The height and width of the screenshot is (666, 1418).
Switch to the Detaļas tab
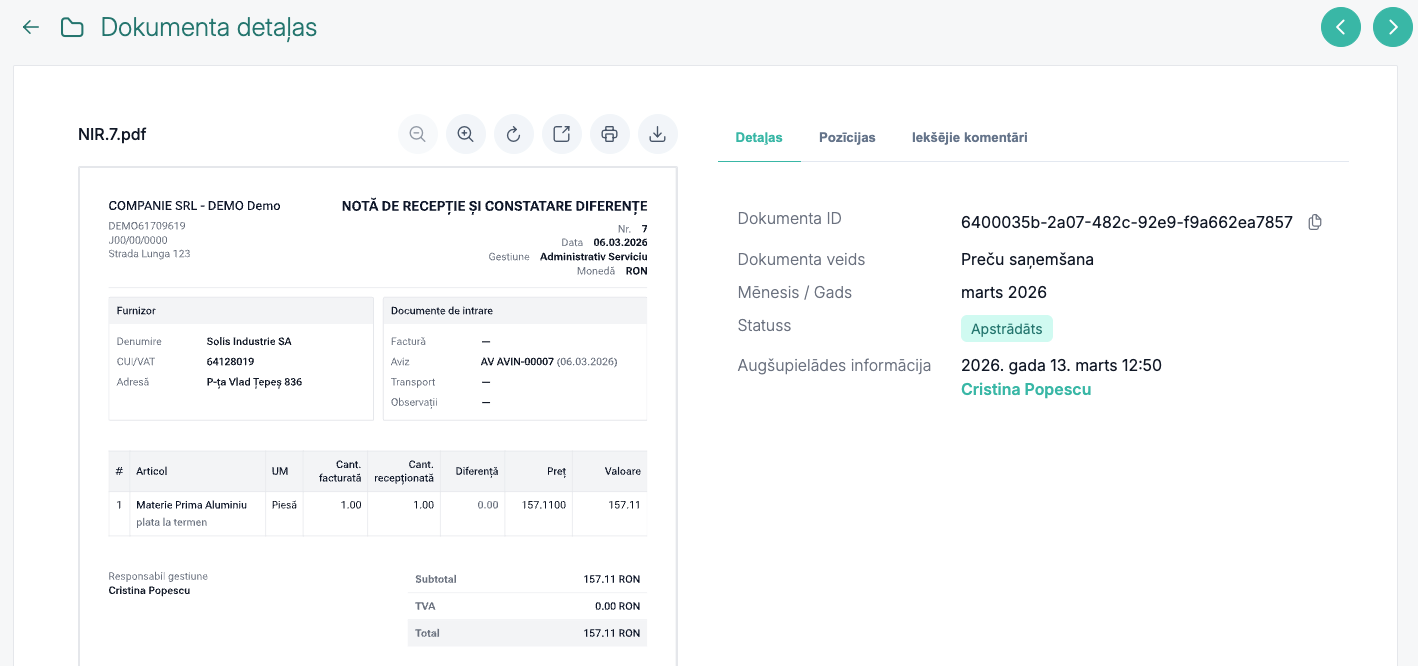[759, 137]
